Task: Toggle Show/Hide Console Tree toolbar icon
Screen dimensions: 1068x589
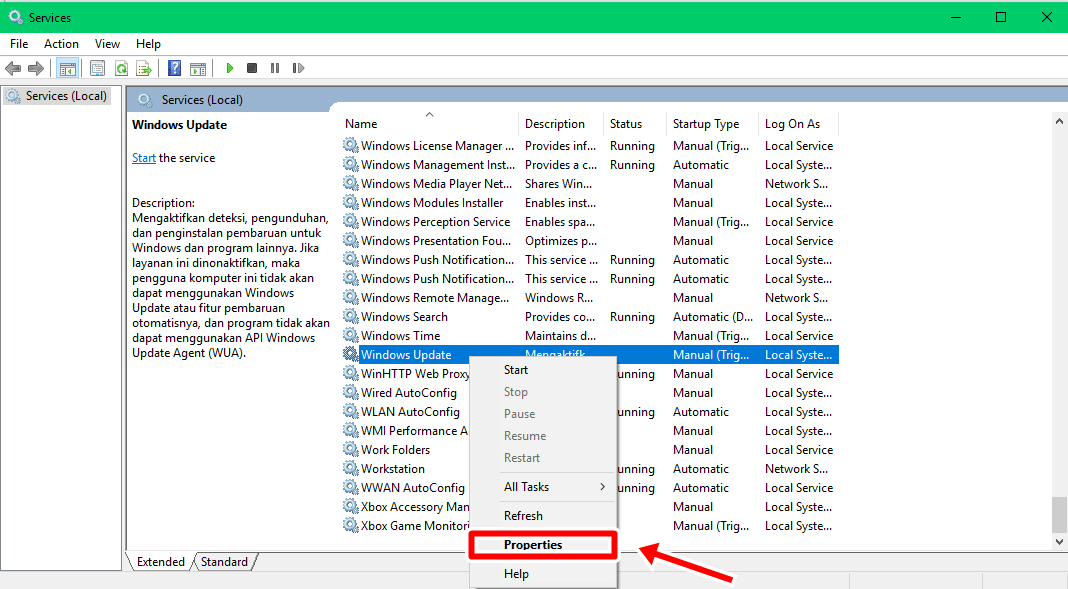Action: (67, 68)
